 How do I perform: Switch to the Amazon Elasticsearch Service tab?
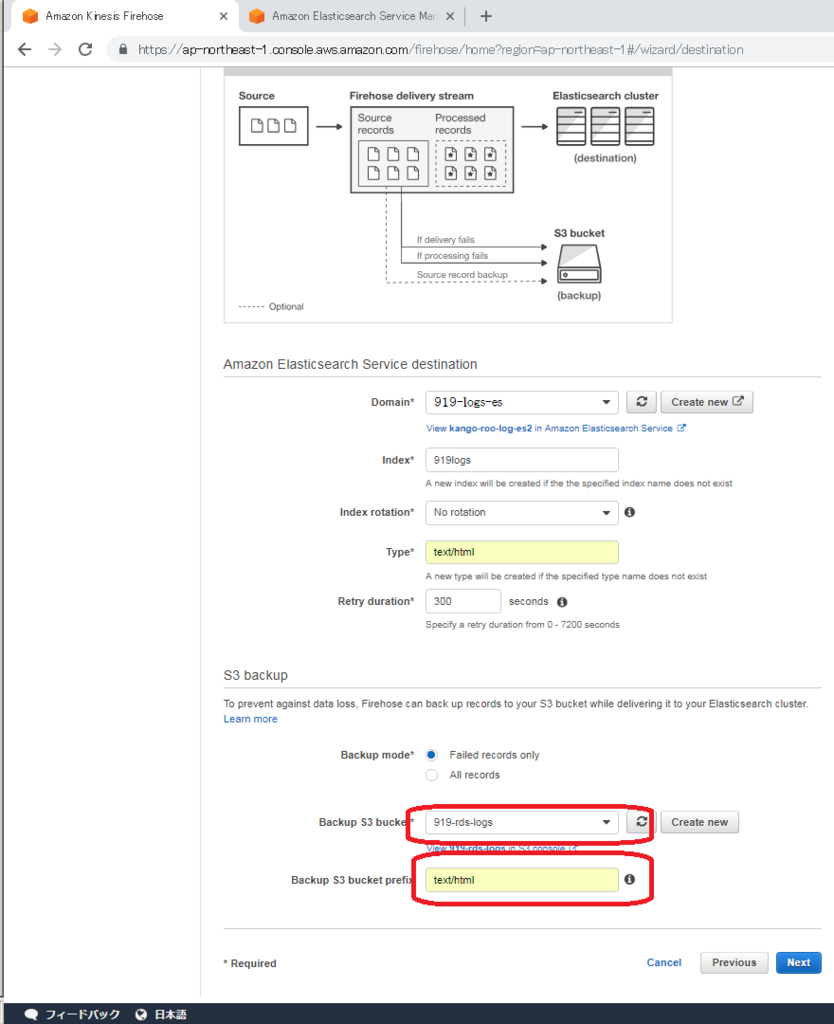[354, 16]
